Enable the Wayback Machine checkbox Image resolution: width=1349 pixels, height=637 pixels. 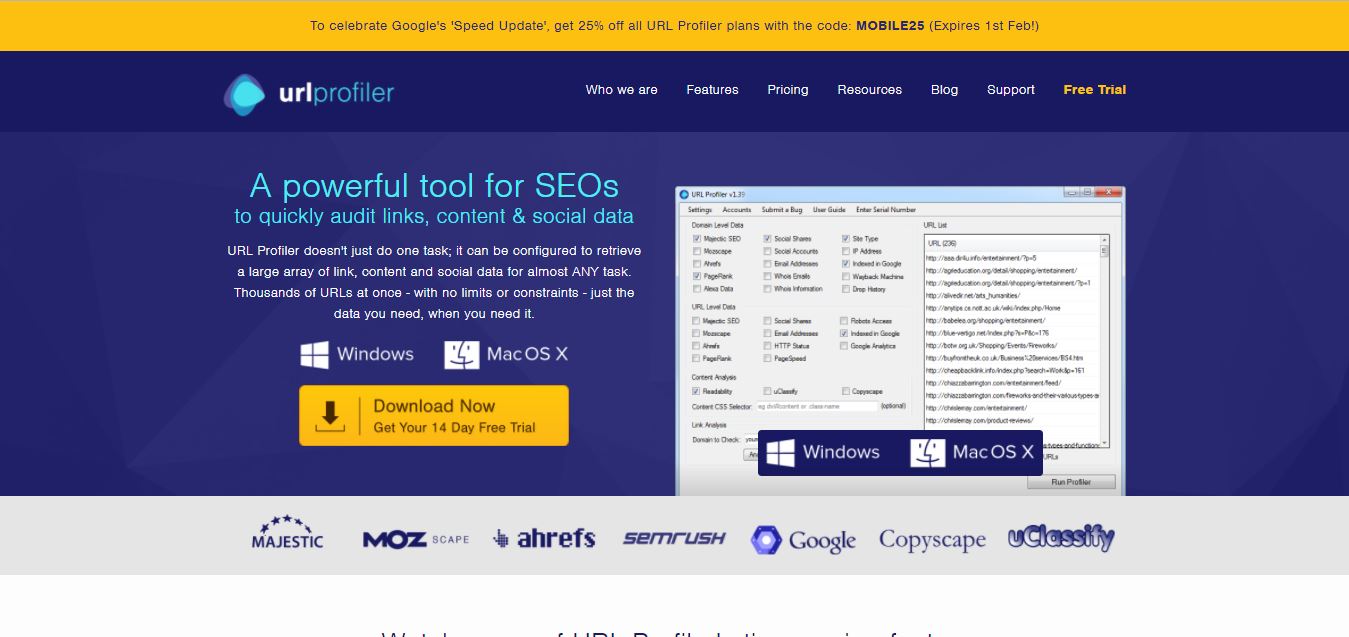click(845, 277)
